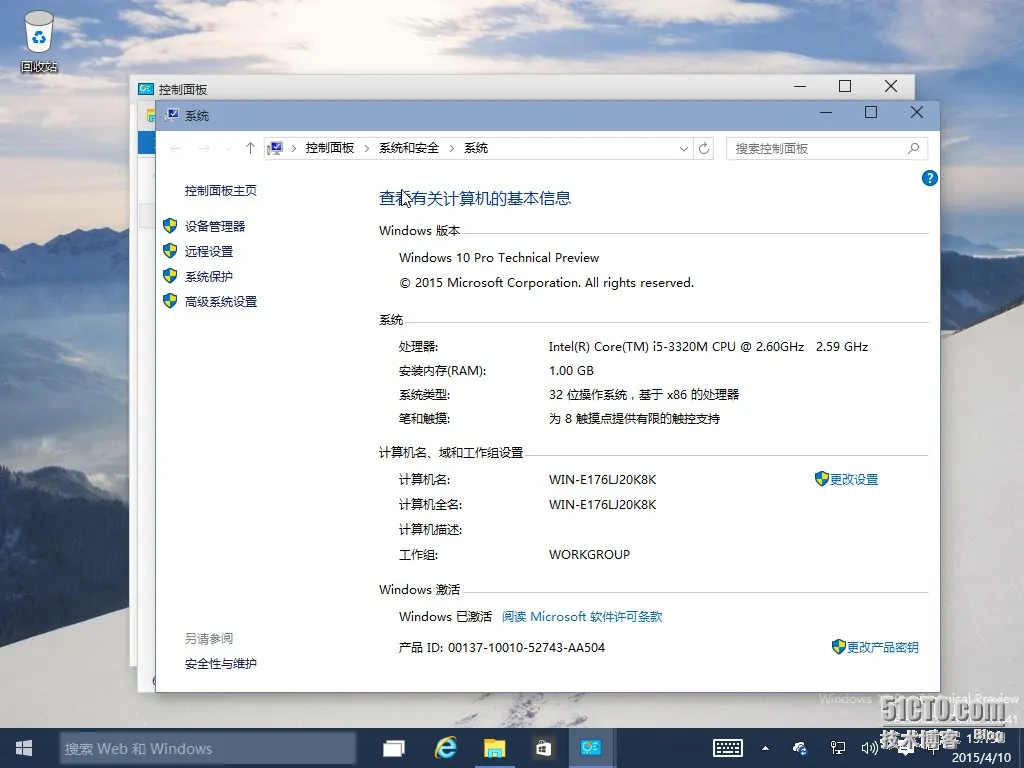The image size is (1024, 768).
Task: Refresh the System window address bar
Action: [x=704, y=148]
